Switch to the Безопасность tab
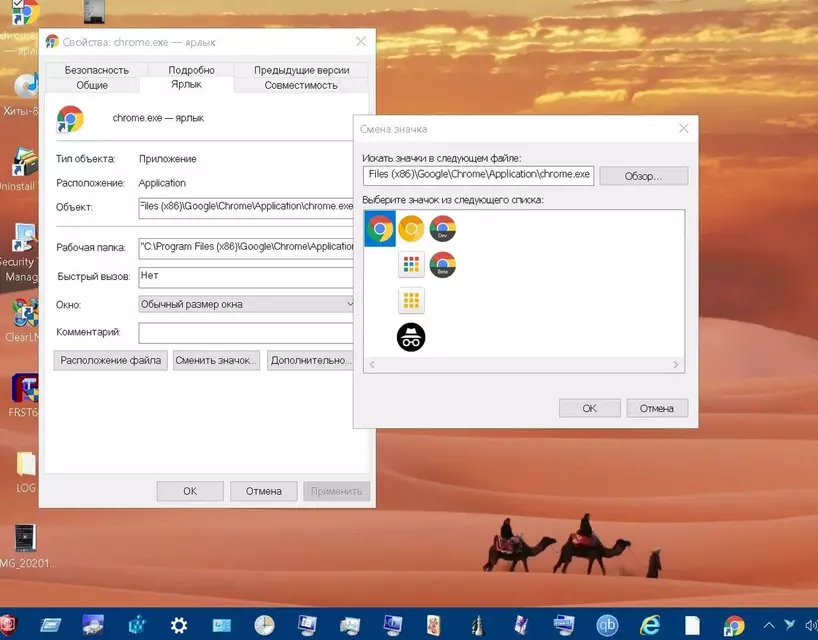 tap(97, 70)
